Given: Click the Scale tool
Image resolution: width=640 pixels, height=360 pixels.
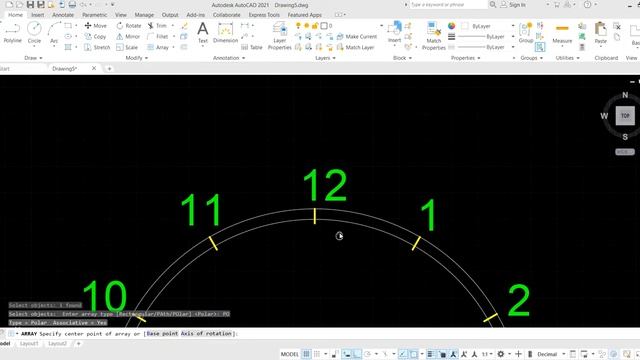Looking at the screenshot, I should click(x=127, y=47).
